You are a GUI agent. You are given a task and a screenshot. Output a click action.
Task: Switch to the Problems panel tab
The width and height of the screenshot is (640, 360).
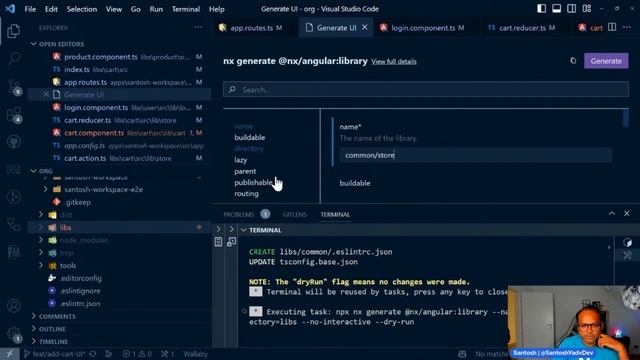click(239, 214)
